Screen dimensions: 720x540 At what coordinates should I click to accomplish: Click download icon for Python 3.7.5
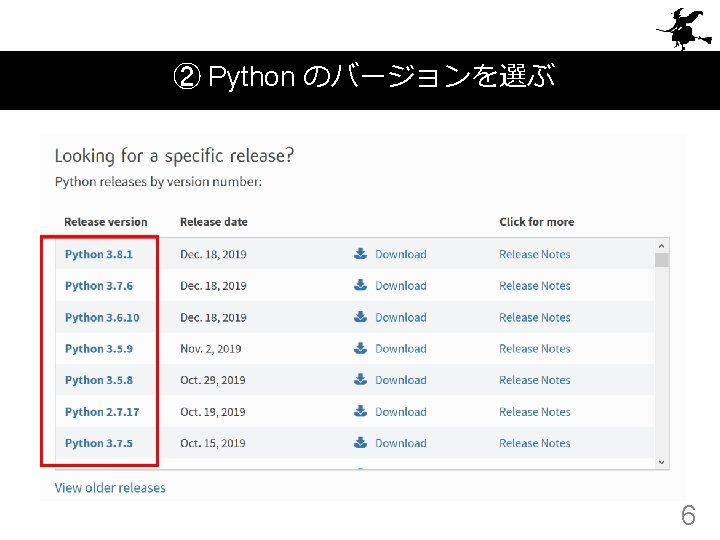click(361, 443)
